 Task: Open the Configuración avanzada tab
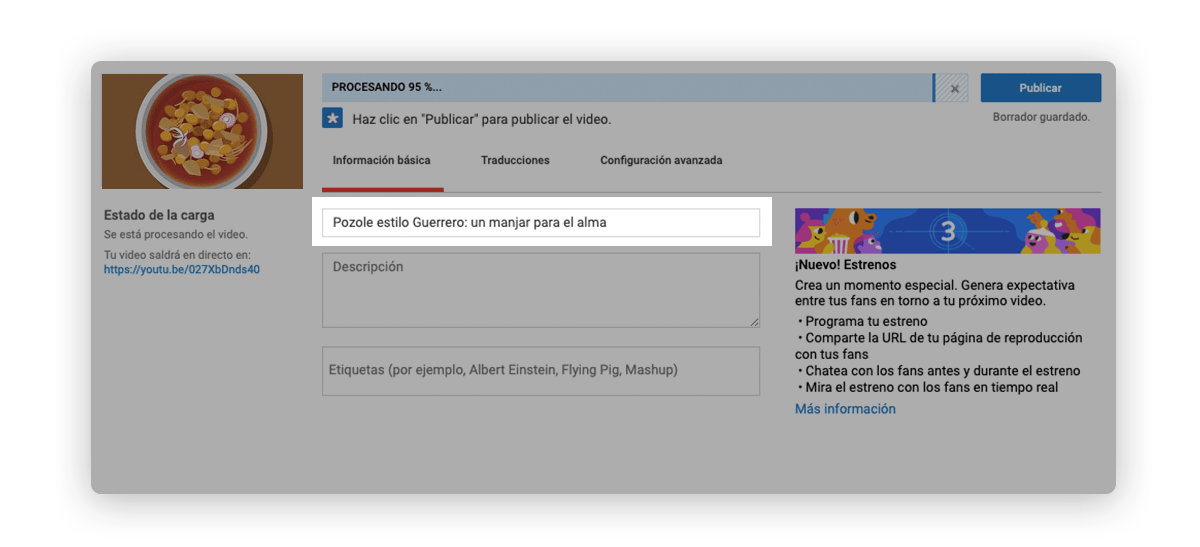tap(661, 160)
